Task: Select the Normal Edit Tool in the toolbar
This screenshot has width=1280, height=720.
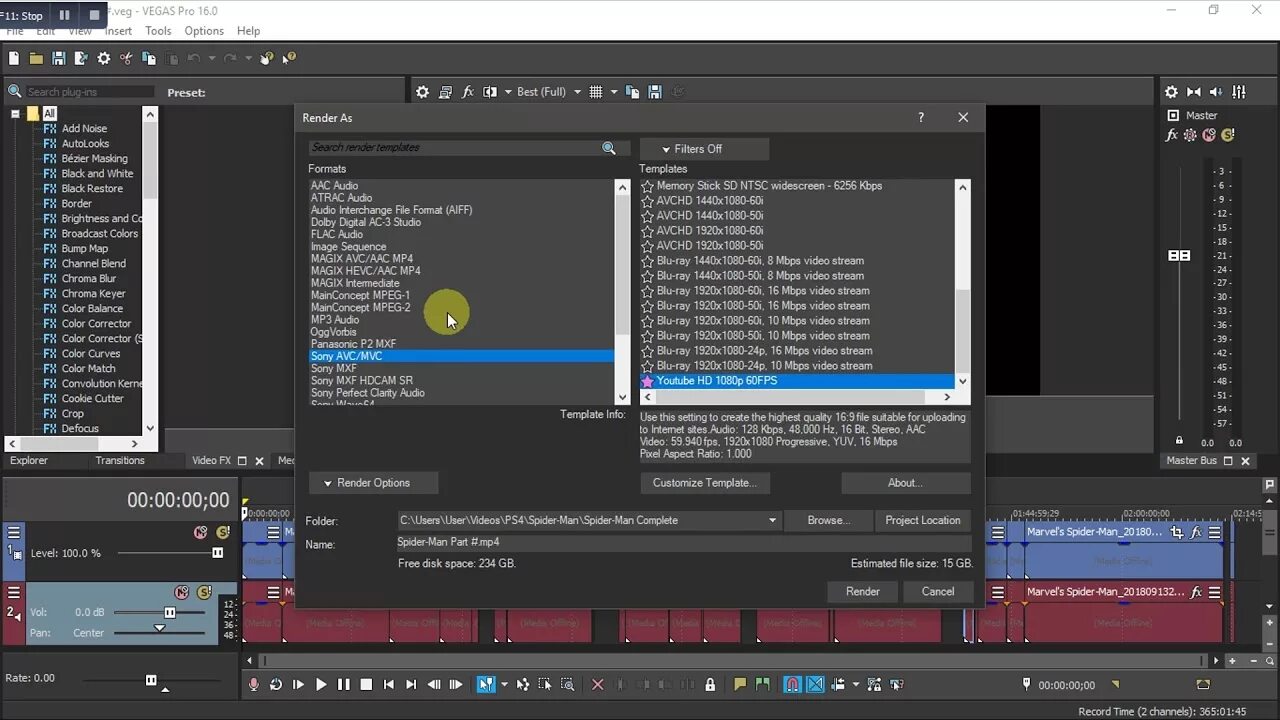Action: (485, 685)
